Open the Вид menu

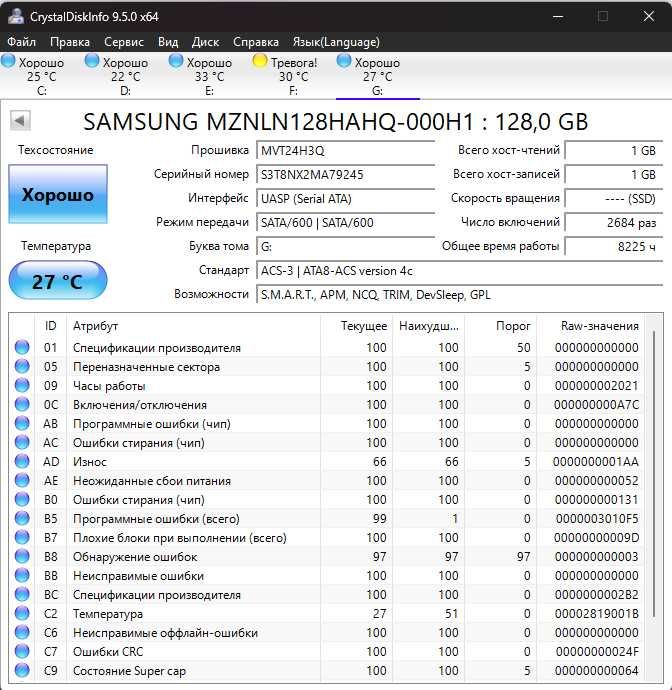click(168, 42)
